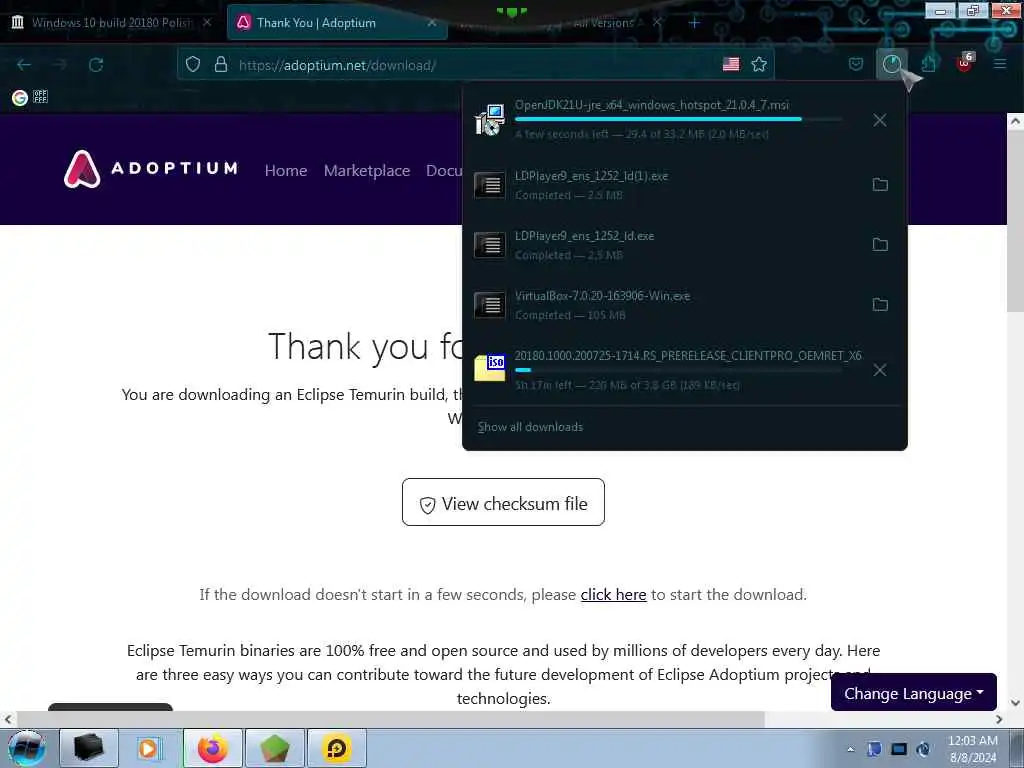Click the ISO file icon in downloads
1024x768 pixels.
pyautogui.click(x=490, y=368)
